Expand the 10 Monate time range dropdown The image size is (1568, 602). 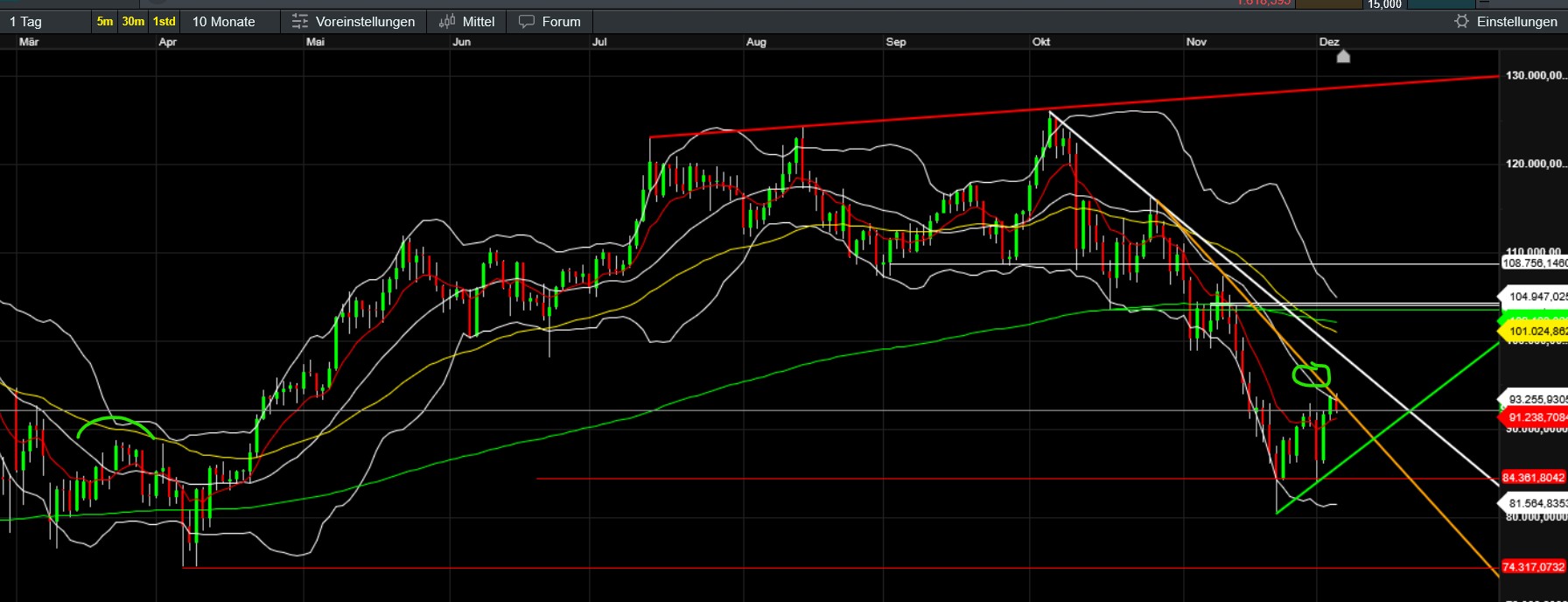[230, 21]
